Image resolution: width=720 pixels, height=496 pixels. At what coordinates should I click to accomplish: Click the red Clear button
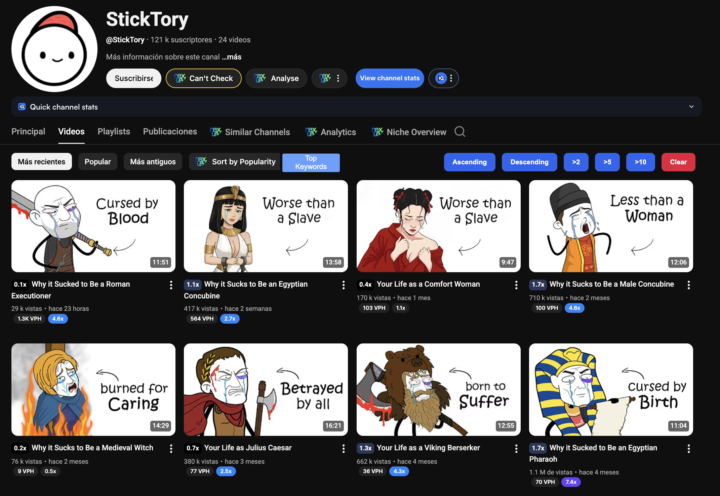[678, 162]
